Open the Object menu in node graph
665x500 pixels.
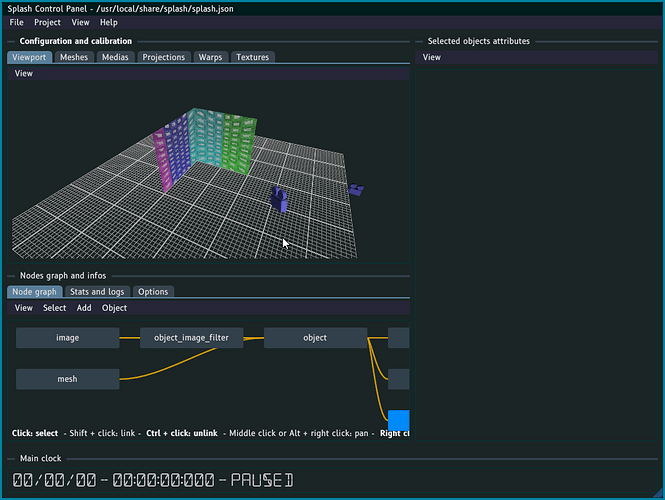click(115, 308)
